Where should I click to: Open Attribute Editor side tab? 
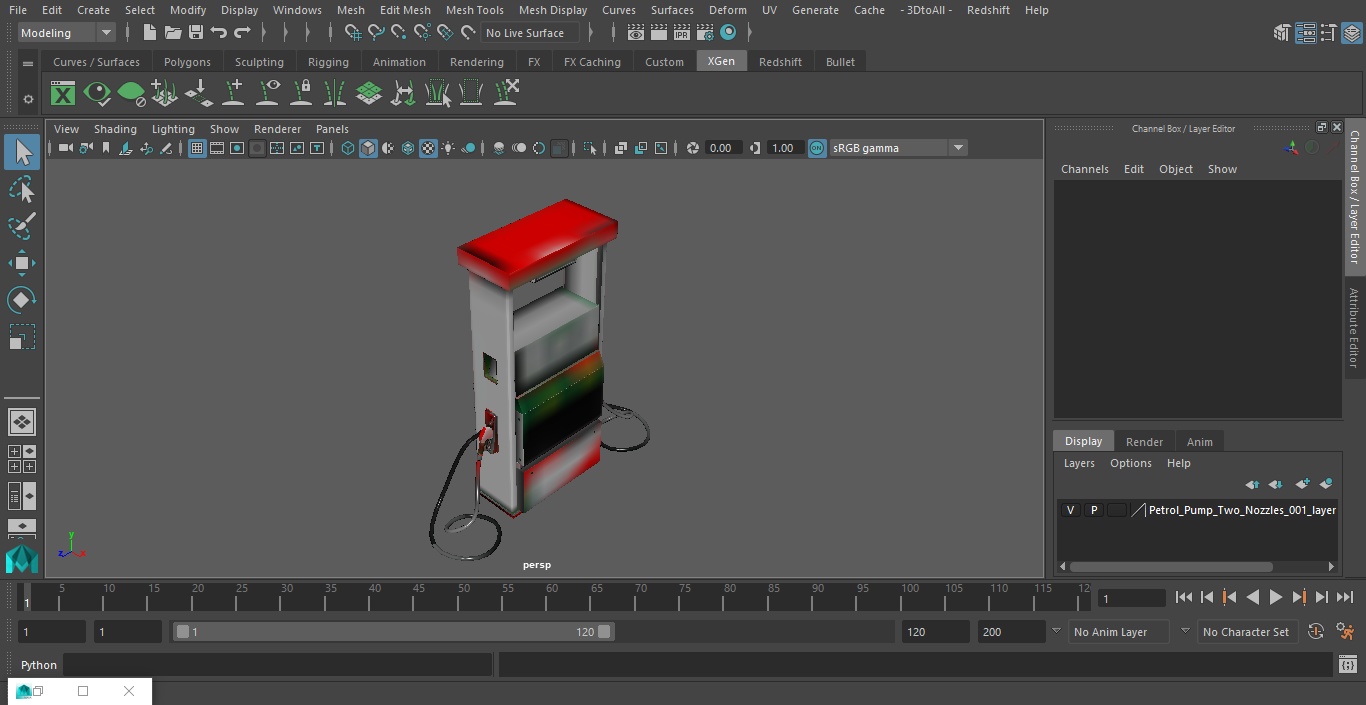(x=1354, y=328)
